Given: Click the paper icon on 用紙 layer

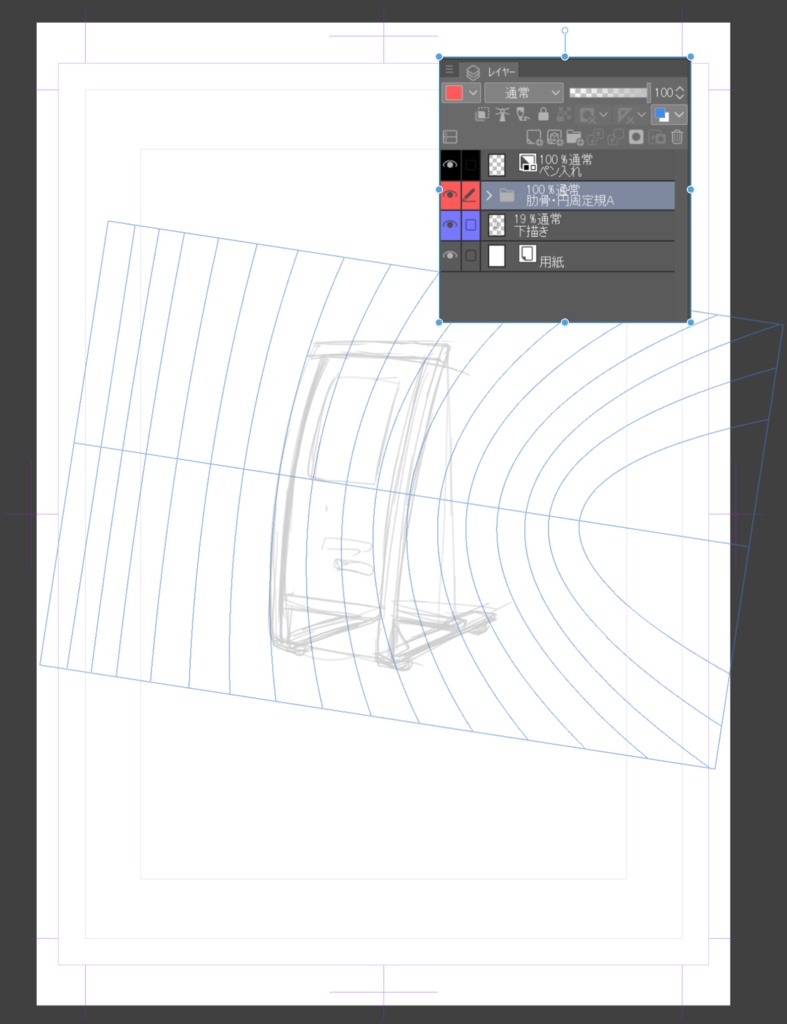Looking at the screenshot, I should (x=527, y=253).
